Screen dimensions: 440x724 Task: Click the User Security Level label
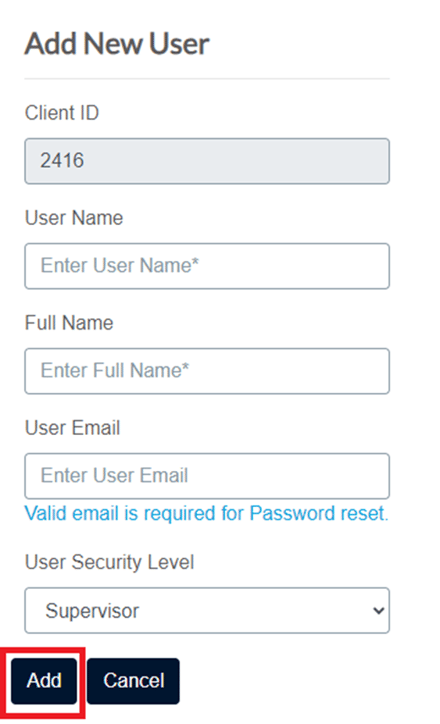(109, 562)
